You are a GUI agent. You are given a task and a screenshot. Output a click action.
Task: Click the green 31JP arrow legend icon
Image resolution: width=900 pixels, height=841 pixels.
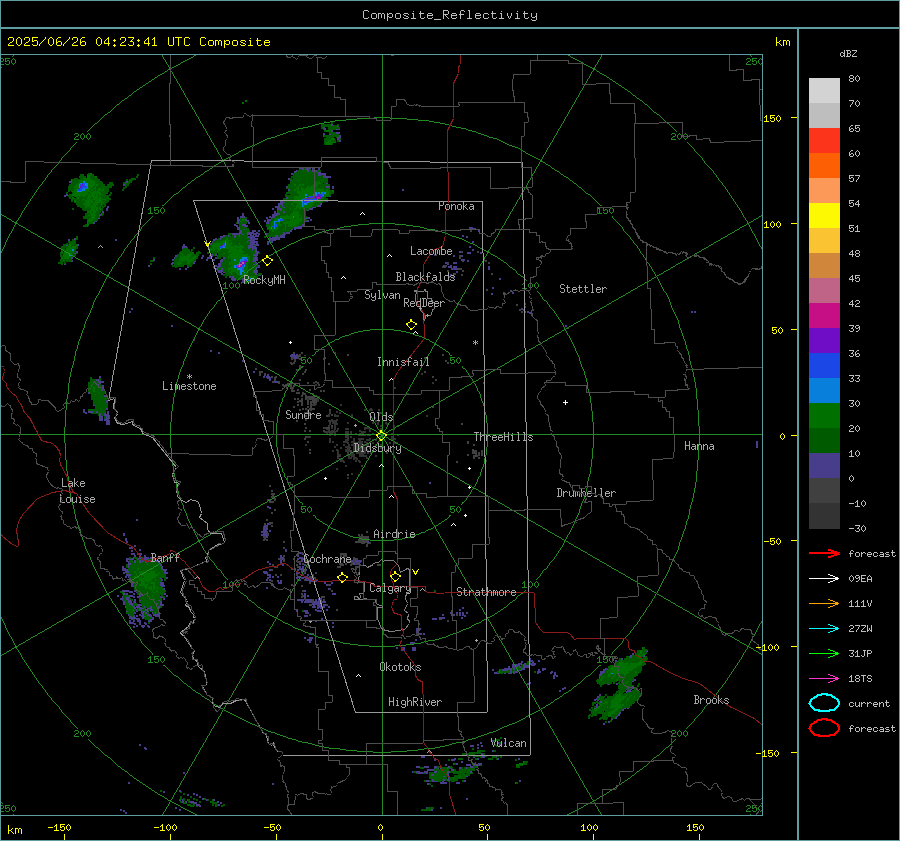pos(824,653)
